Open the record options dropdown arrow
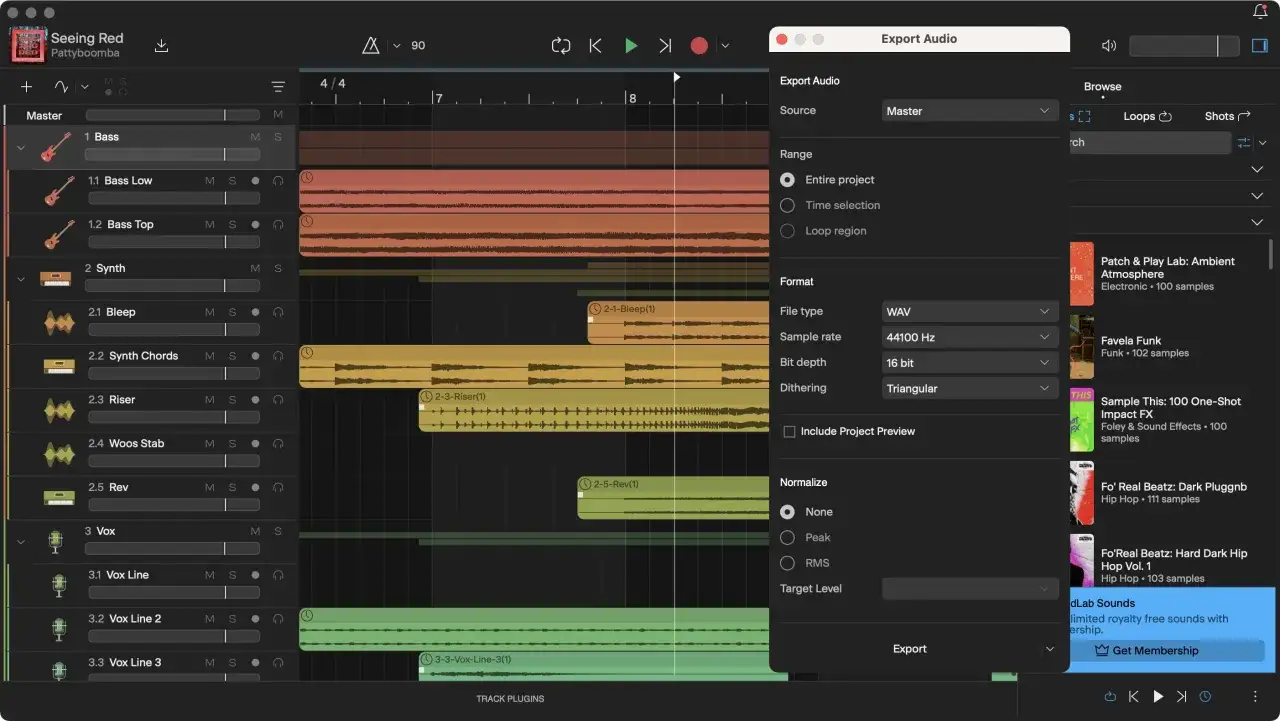 725,46
